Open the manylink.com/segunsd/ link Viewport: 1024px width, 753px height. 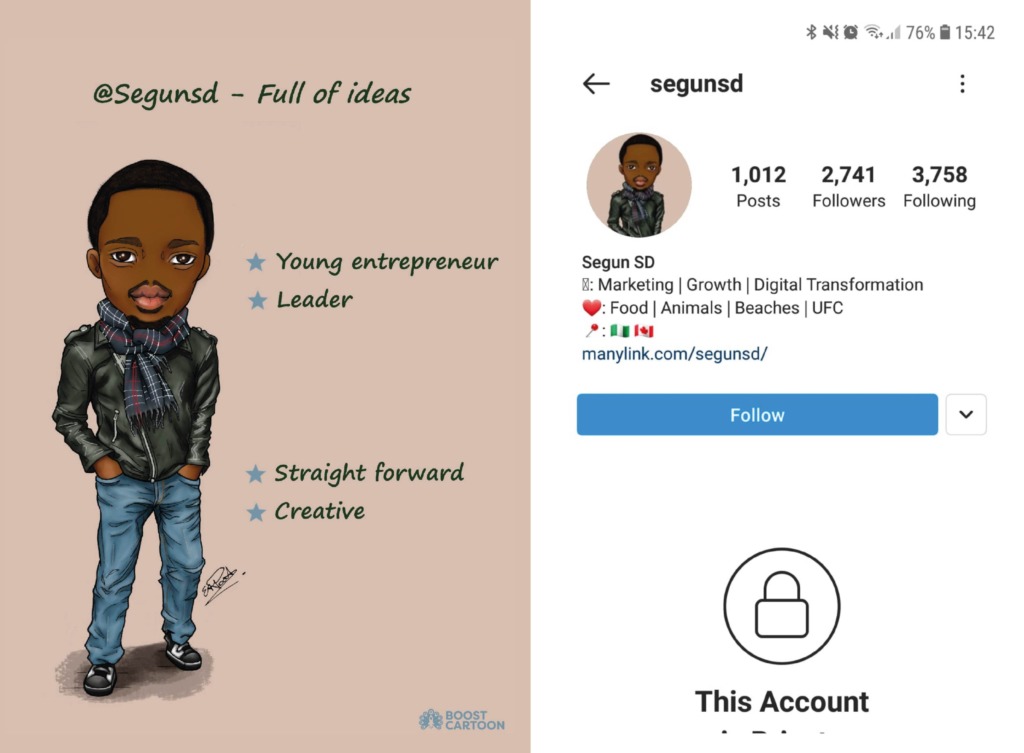point(674,354)
